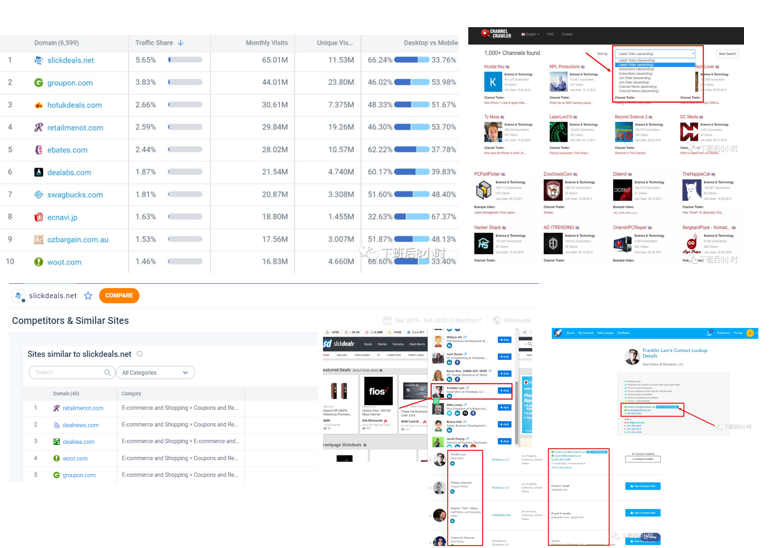Click the dealsea.com favicon in the similar sites list
This screenshot has height=548, width=779.
pyautogui.click(x=57, y=442)
